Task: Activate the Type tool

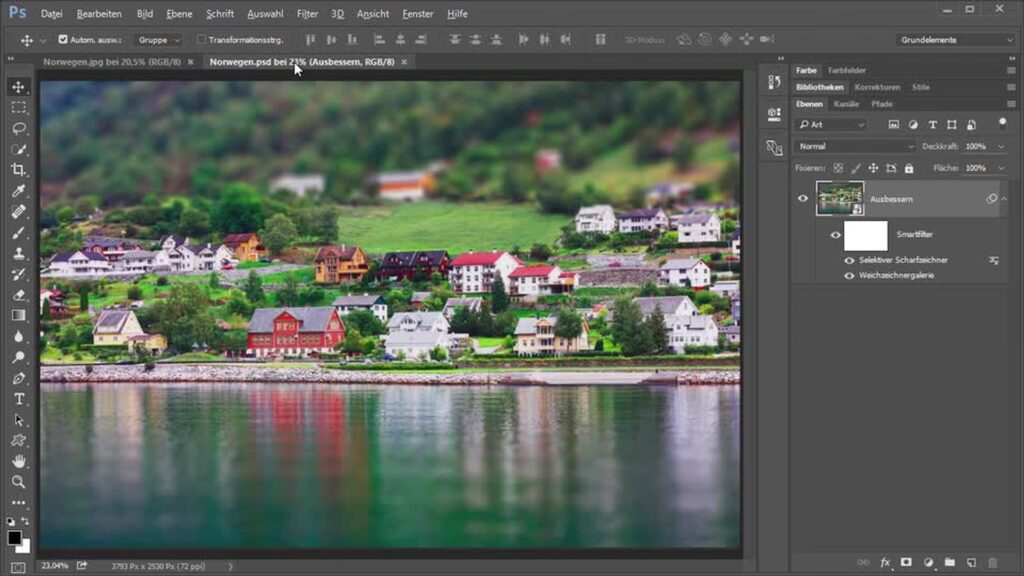Action: click(18, 399)
